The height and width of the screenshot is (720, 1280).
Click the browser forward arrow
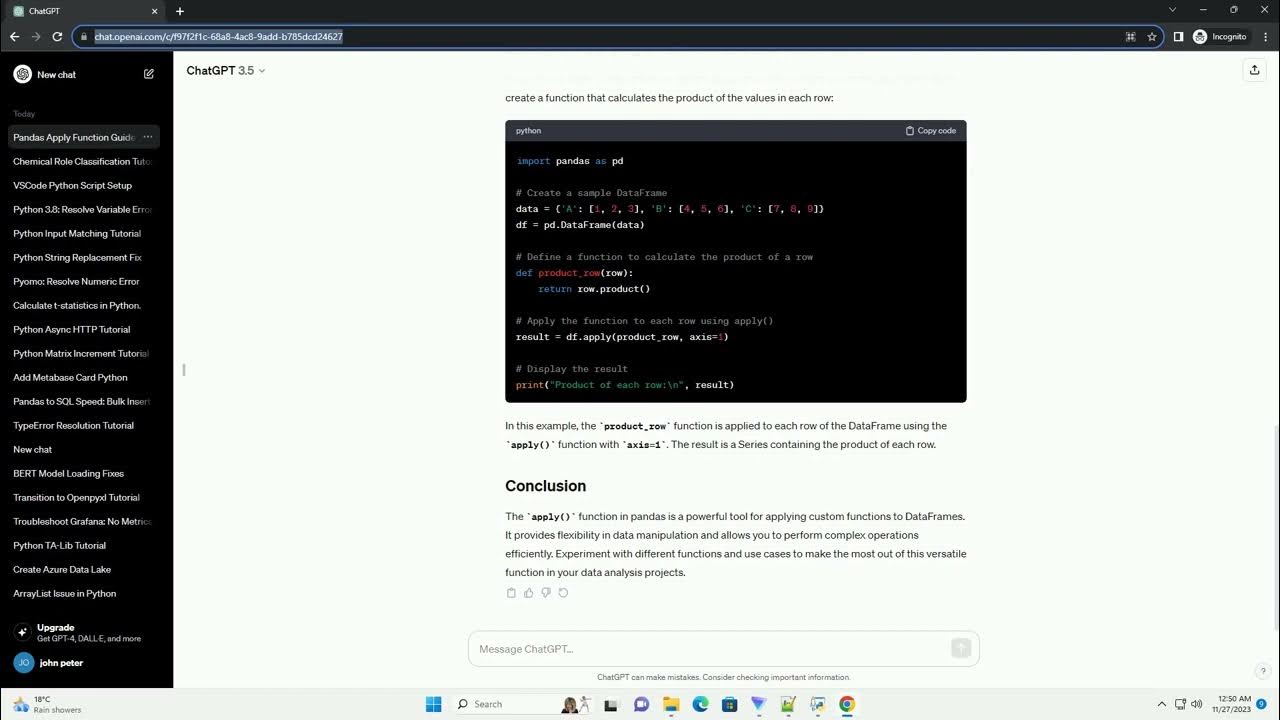[x=36, y=36]
